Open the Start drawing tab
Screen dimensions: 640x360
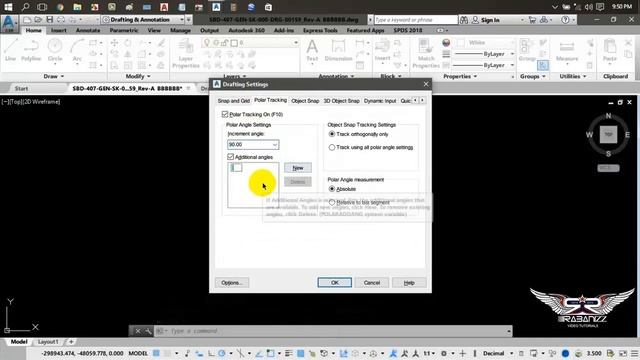coord(21,88)
